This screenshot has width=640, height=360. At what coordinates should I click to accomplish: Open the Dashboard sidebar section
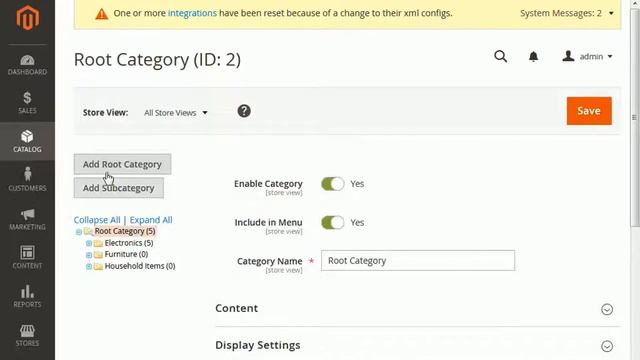(x=27, y=65)
